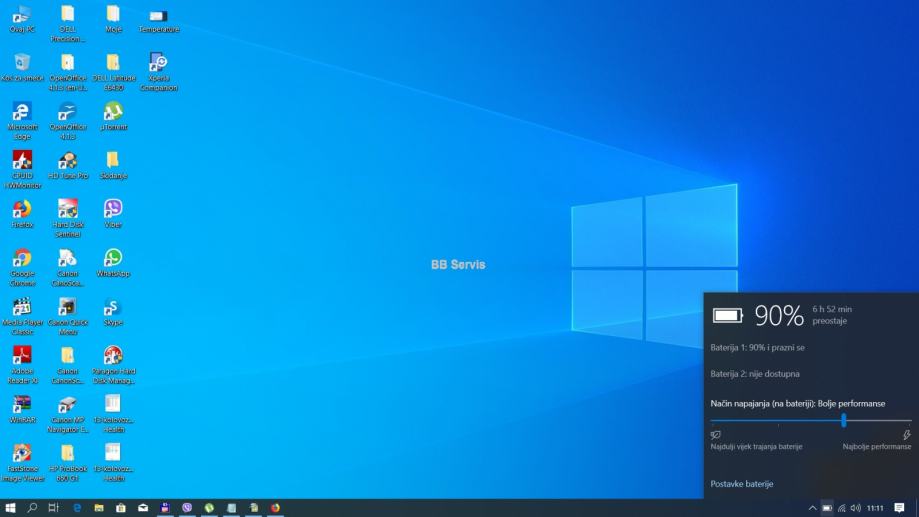Open Task View from the taskbar
919x517 pixels.
click(x=53, y=508)
